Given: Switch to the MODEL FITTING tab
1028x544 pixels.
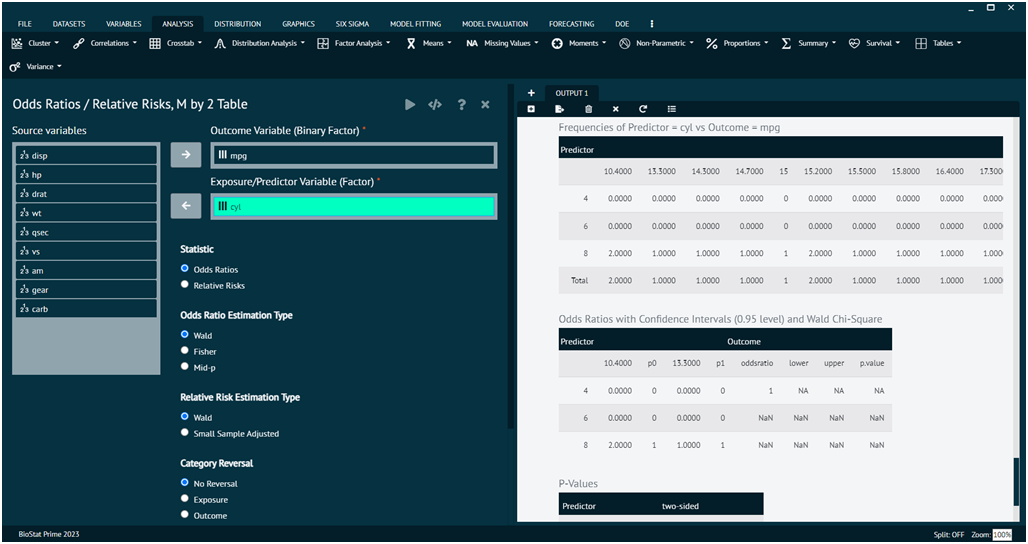Looking at the screenshot, I should point(416,24).
